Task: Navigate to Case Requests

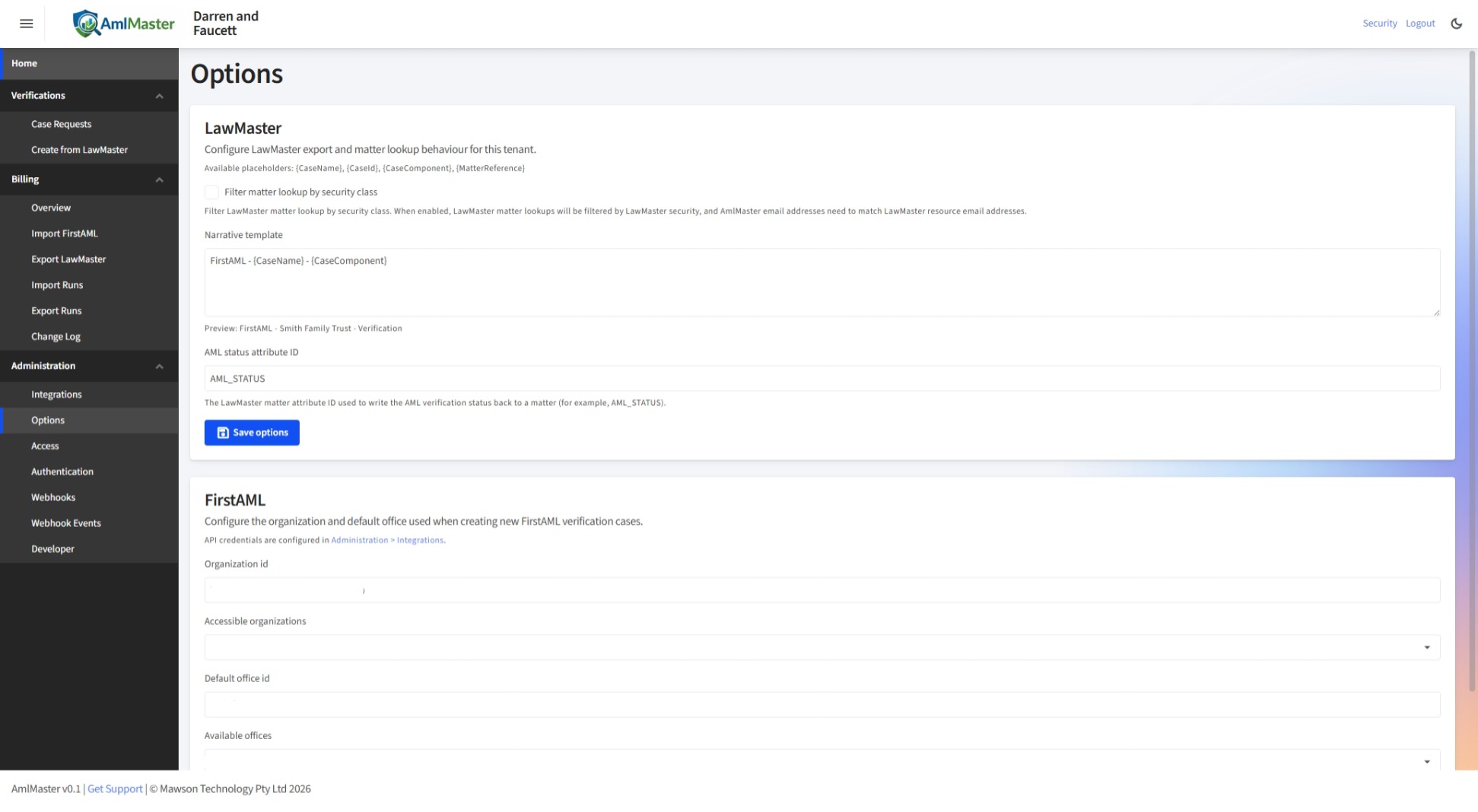Action: pyautogui.click(x=61, y=124)
